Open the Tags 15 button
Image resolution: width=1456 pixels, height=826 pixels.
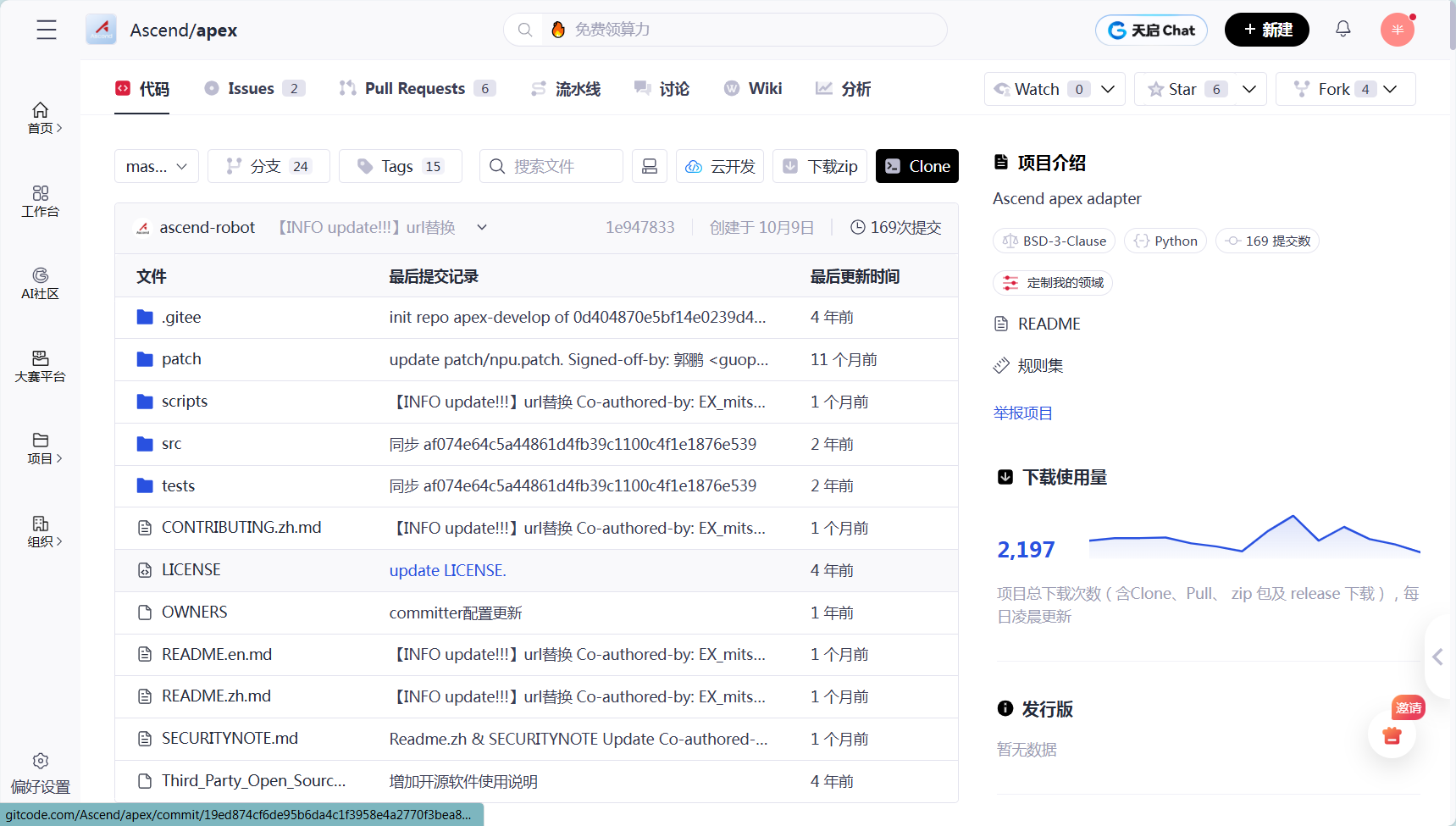(x=401, y=166)
